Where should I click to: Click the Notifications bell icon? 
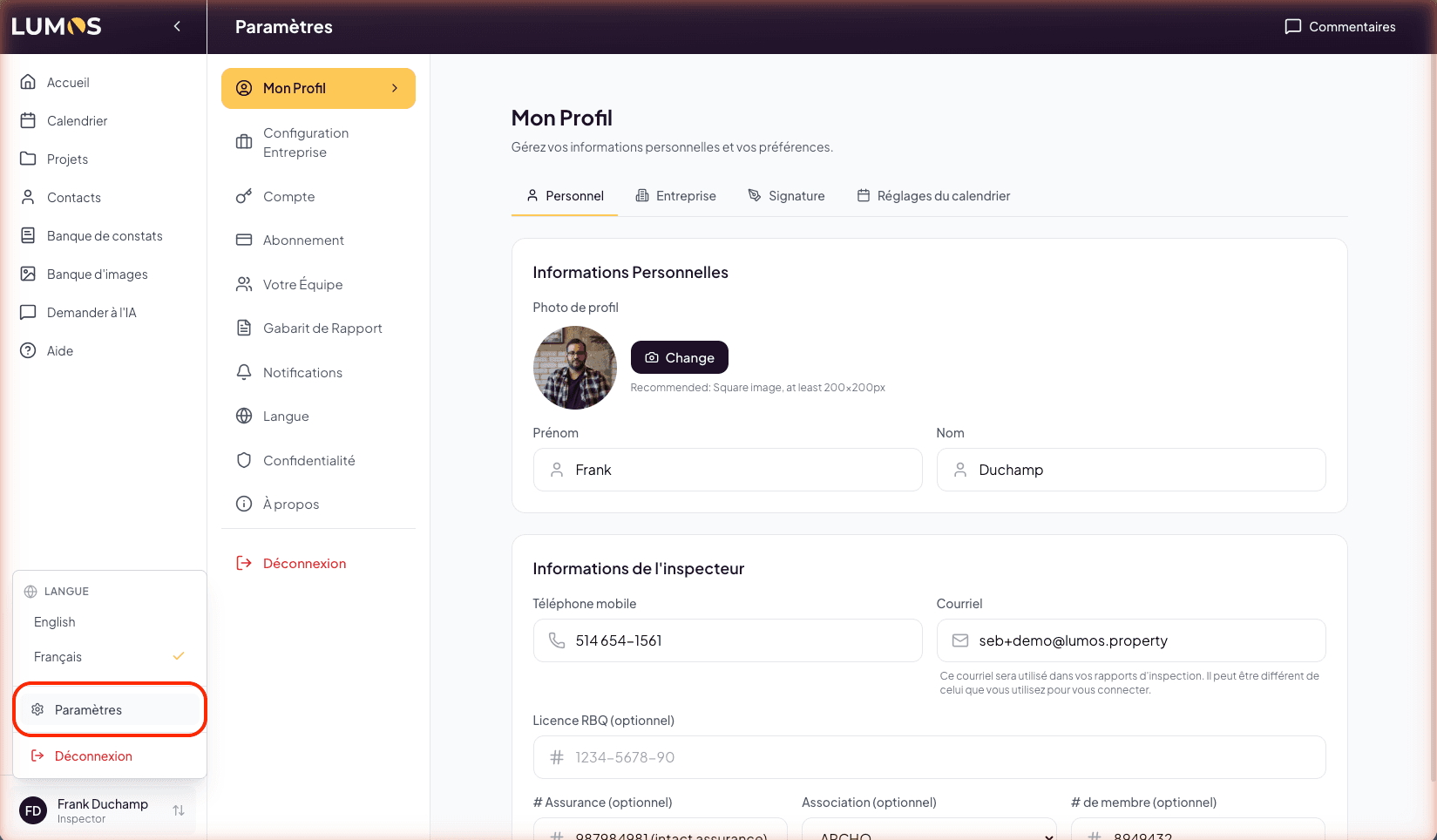click(x=244, y=372)
